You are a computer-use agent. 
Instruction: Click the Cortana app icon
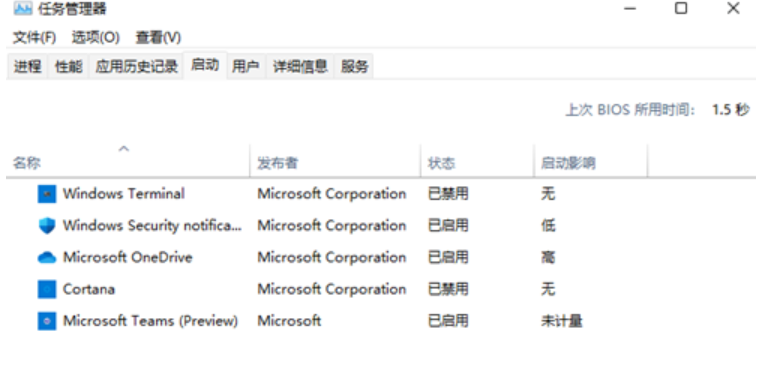[x=47, y=289]
